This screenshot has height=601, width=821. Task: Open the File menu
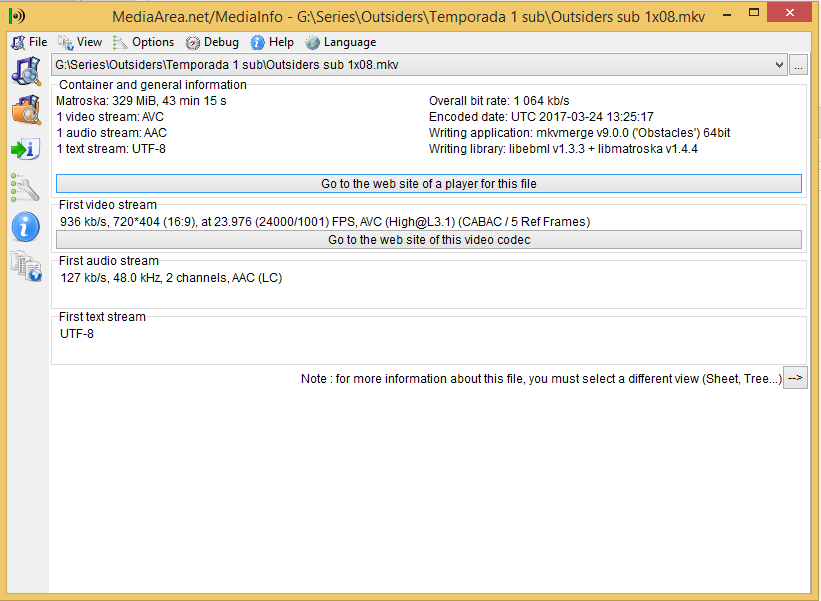click(29, 42)
